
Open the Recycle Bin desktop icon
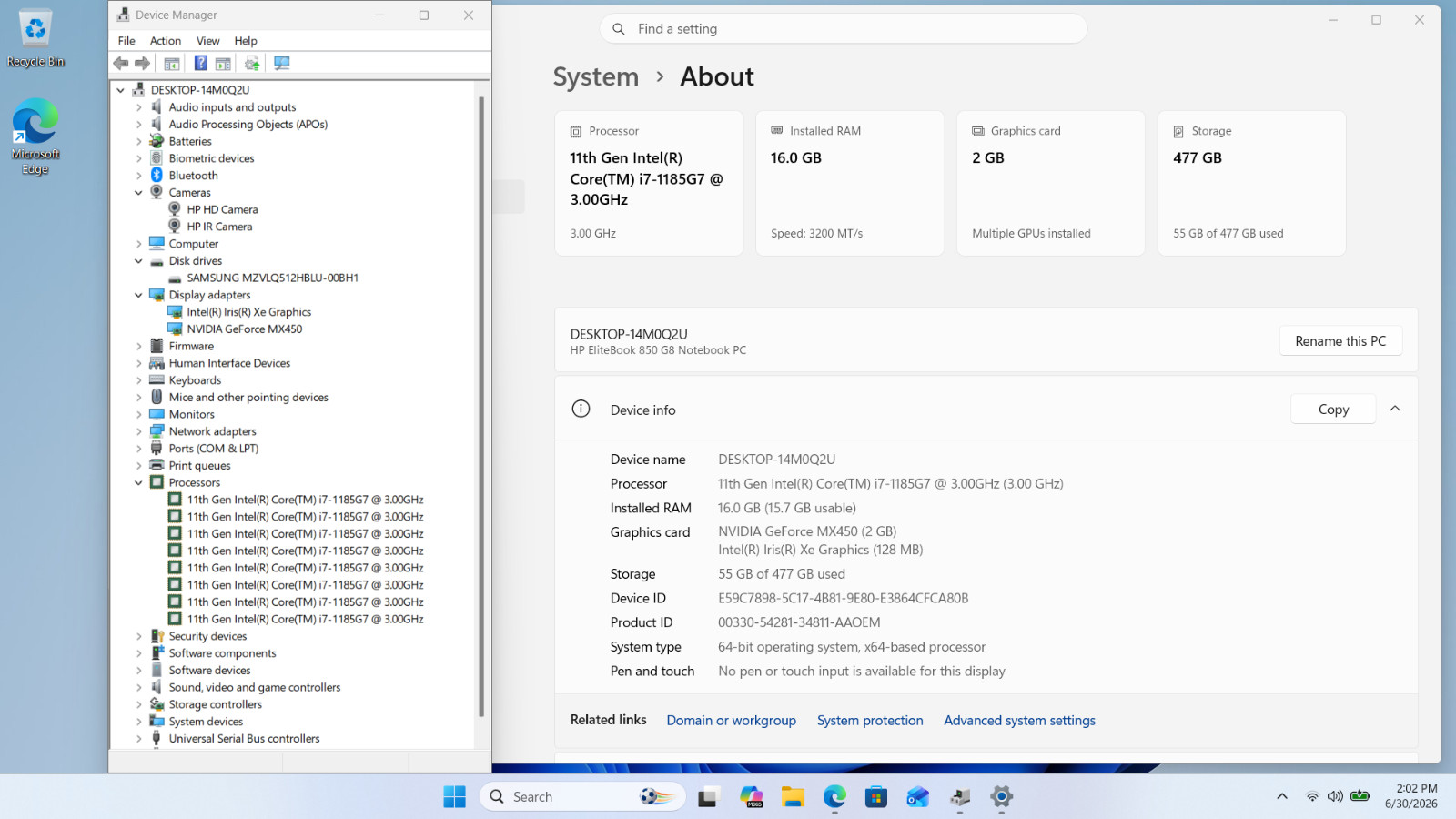pos(35,38)
